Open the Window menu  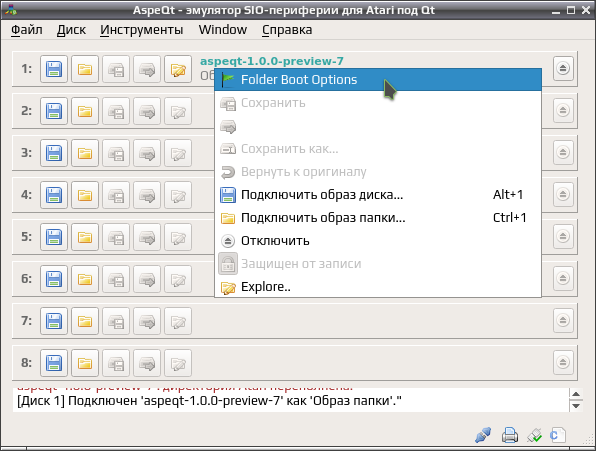point(223,30)
